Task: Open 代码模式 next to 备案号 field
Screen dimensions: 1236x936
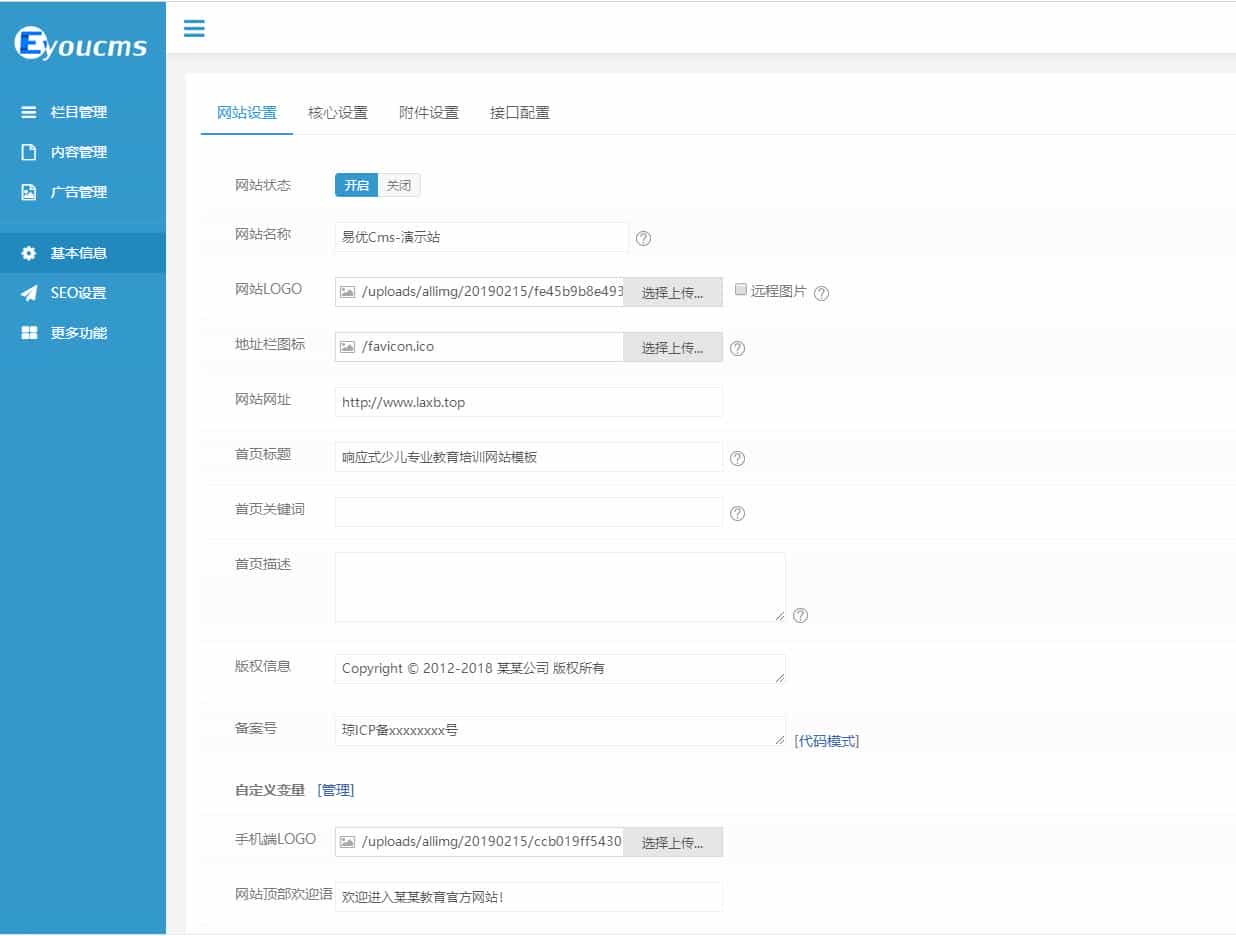Action: pyautogui.click(x=824, y=740)
